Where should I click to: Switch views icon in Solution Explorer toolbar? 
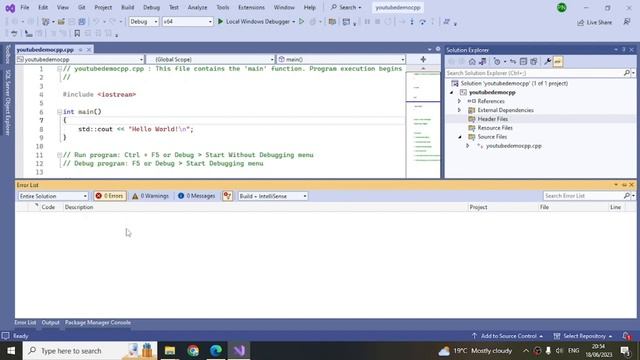click(x=483, y=62)
